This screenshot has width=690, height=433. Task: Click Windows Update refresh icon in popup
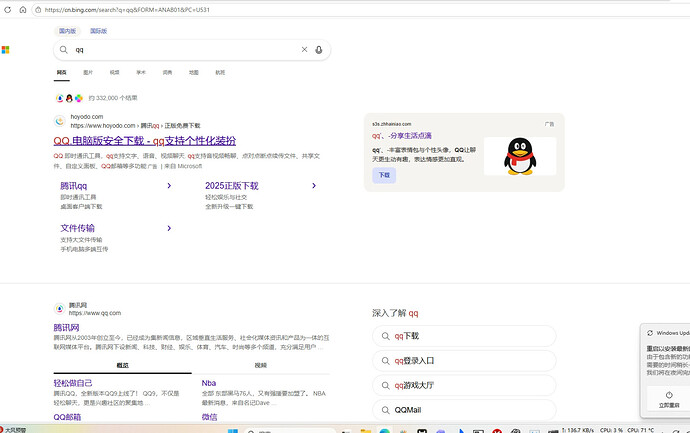pos(650,333)
